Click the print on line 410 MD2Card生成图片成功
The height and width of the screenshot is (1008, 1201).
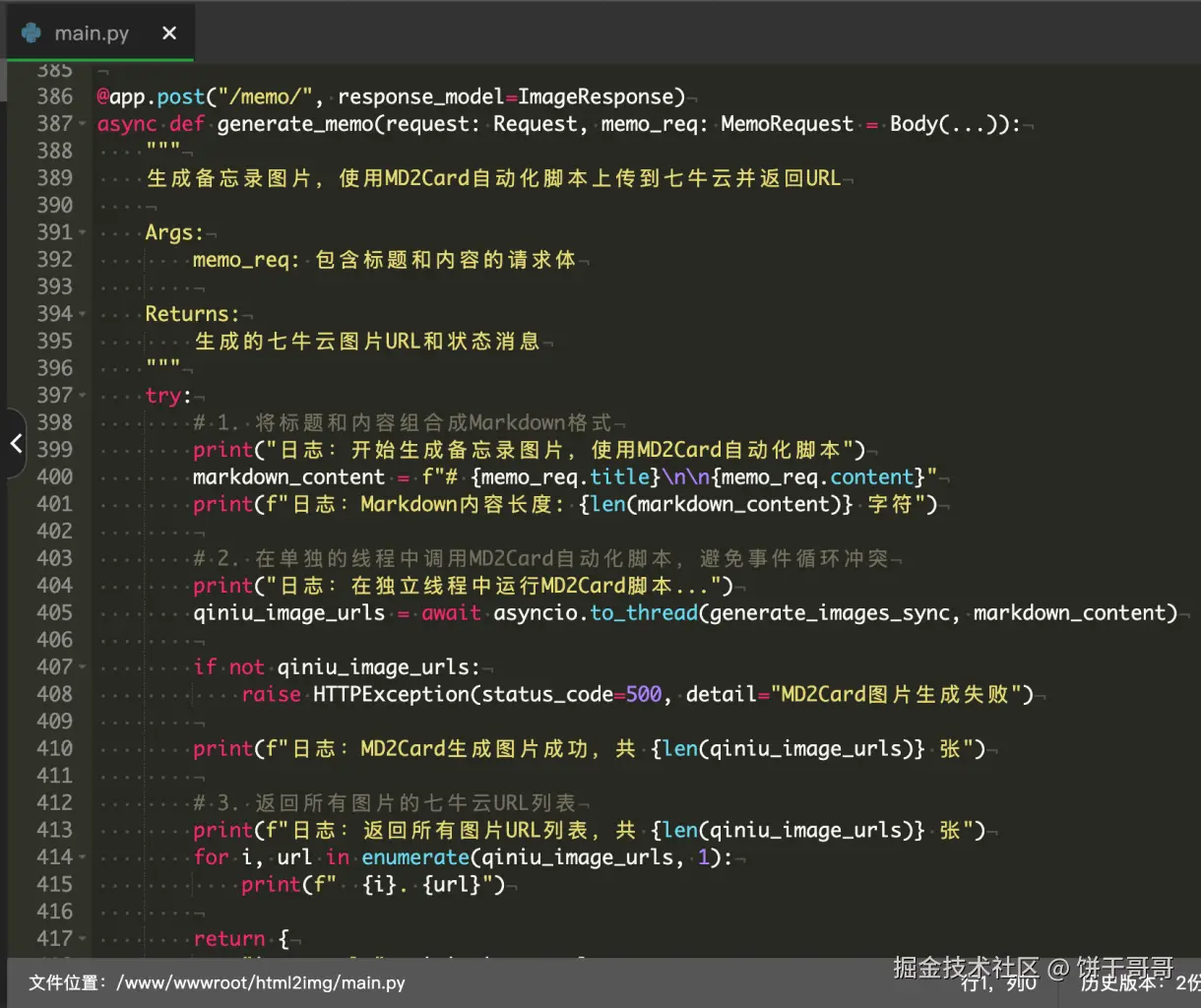[589, 749]
